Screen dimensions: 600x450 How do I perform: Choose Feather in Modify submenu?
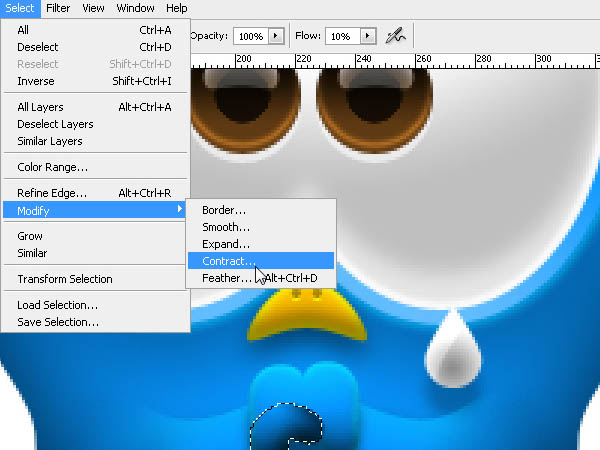[261, 278]
